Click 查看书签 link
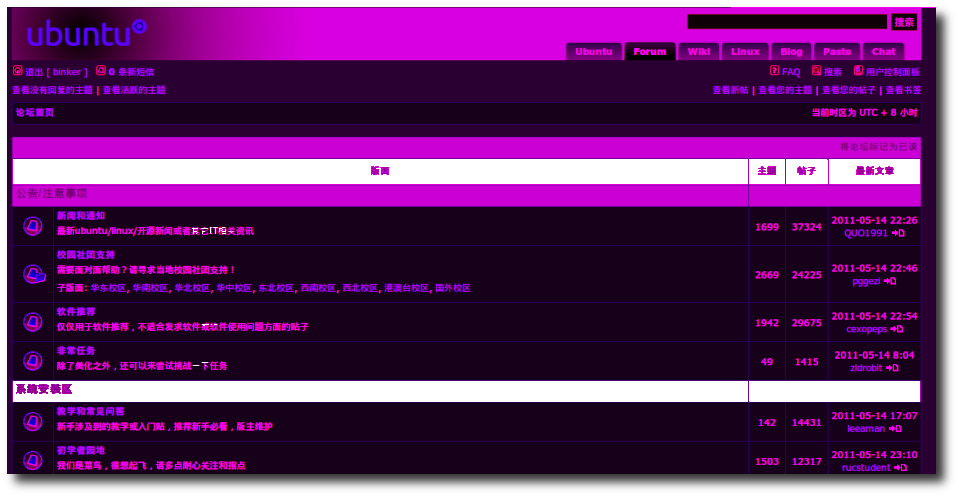This screenshot has height=497, width=959. pos(903,90)
